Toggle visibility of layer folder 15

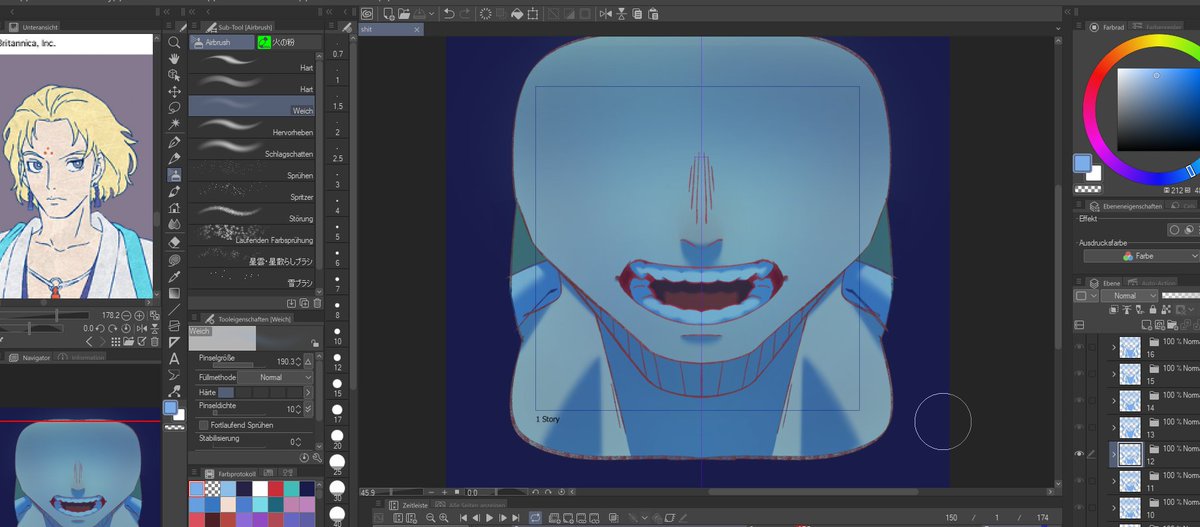[x=1079, y=373]
